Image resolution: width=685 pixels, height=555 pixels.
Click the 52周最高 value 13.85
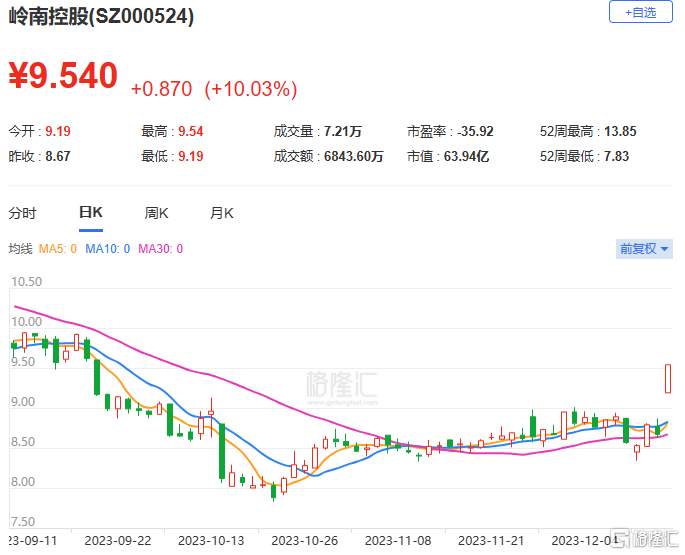[620, 131]
